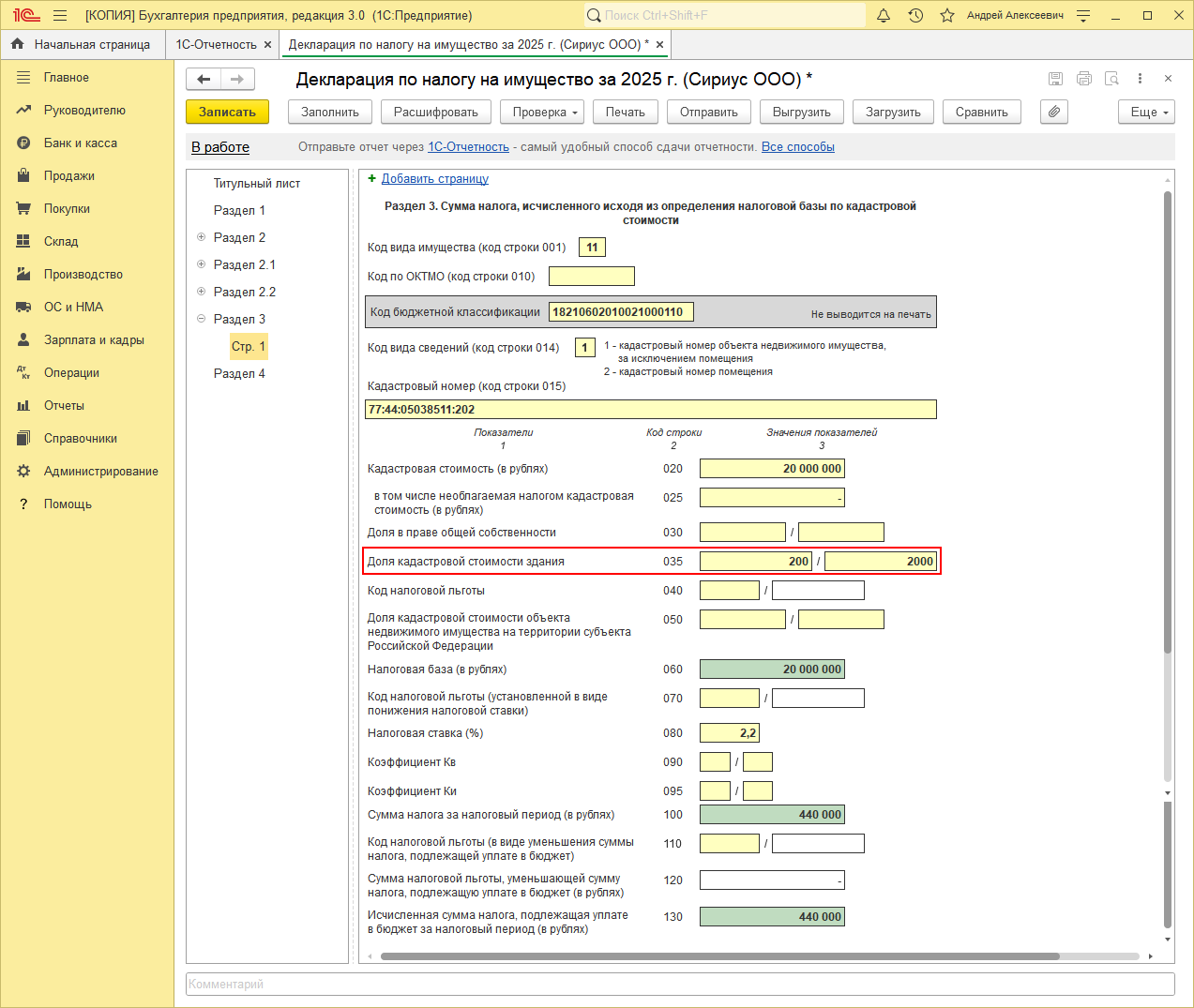The image size is (1194, 1008).
Task: Click the yellow Записать button
Action: tap(227, 112)
